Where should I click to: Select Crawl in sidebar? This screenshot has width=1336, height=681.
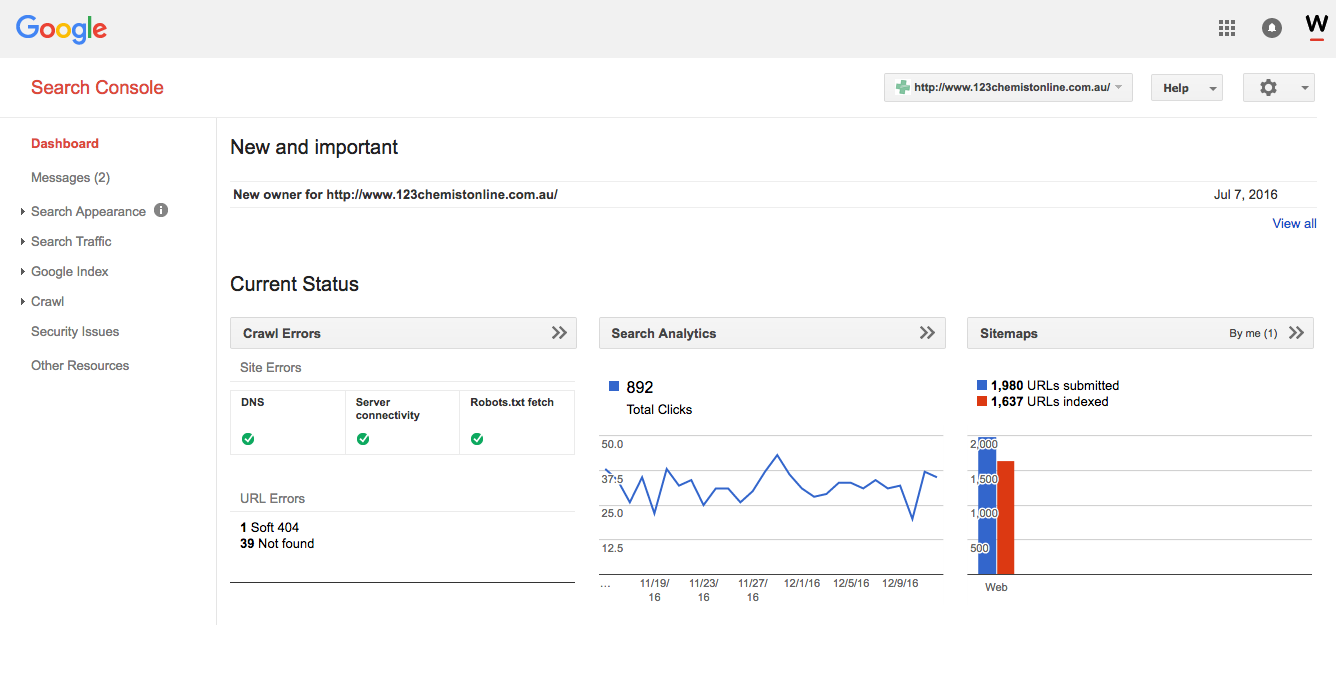click(x=47, y=301)
